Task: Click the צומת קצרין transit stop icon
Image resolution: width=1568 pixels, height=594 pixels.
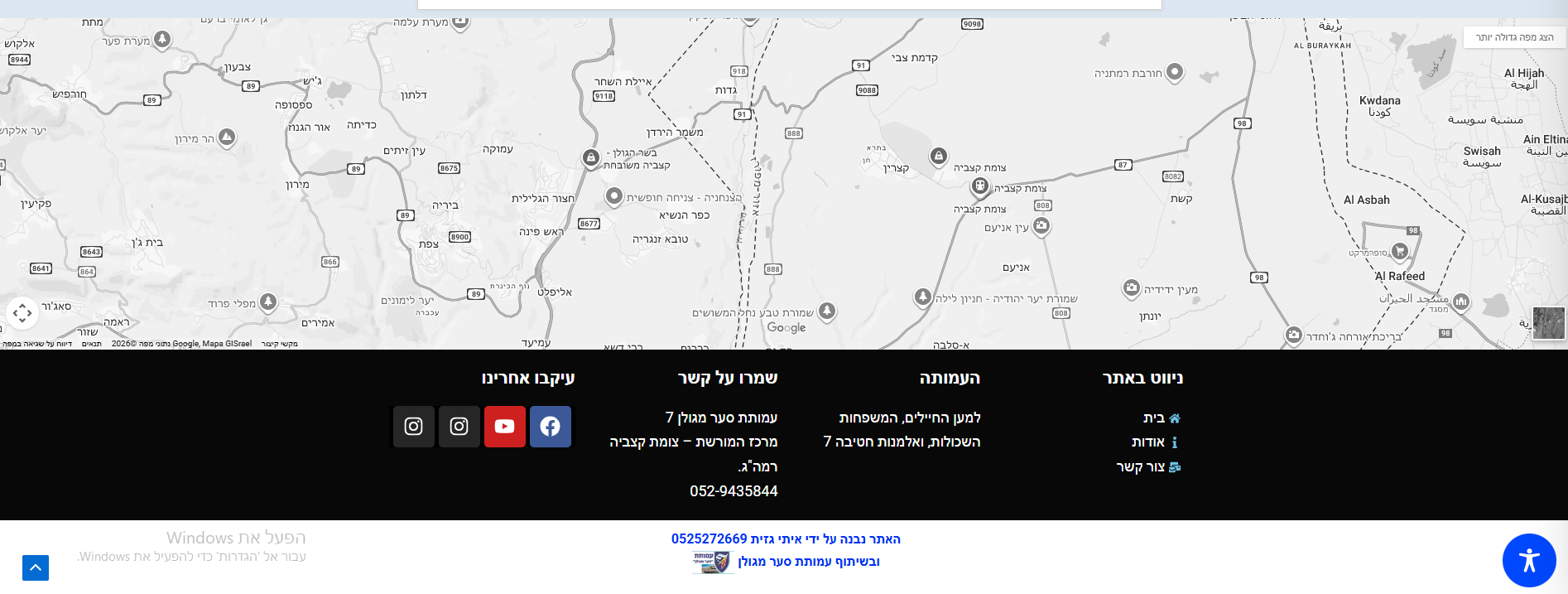Action: point(980,186)
